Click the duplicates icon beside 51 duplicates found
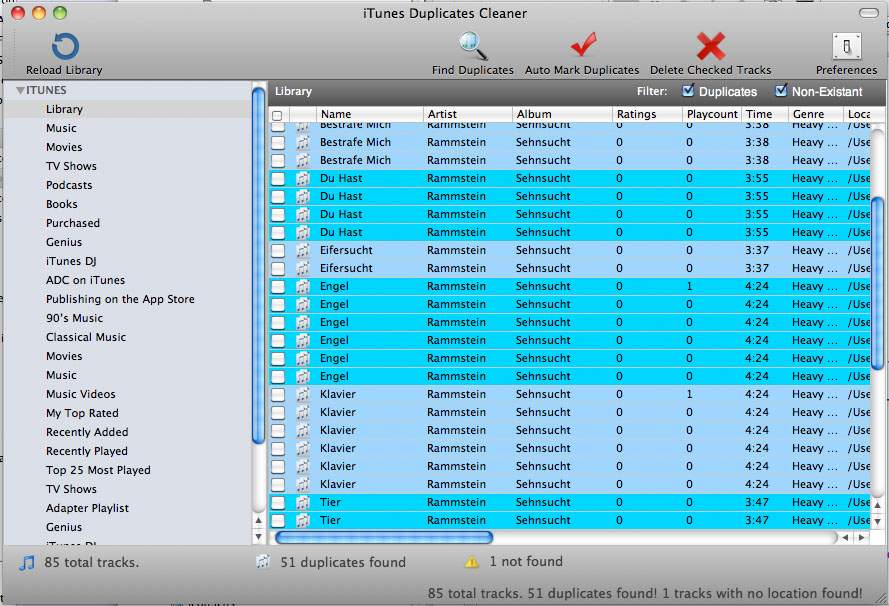The width and height of the screenshot is (889, 606). 263,561
